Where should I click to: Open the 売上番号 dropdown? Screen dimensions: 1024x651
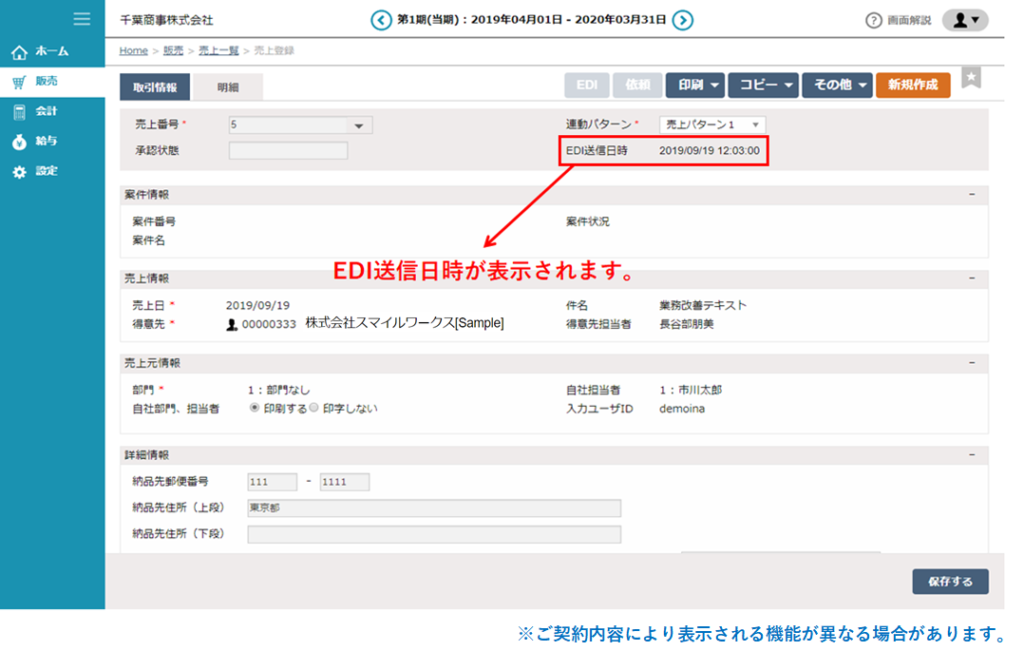tap(358, 126)
